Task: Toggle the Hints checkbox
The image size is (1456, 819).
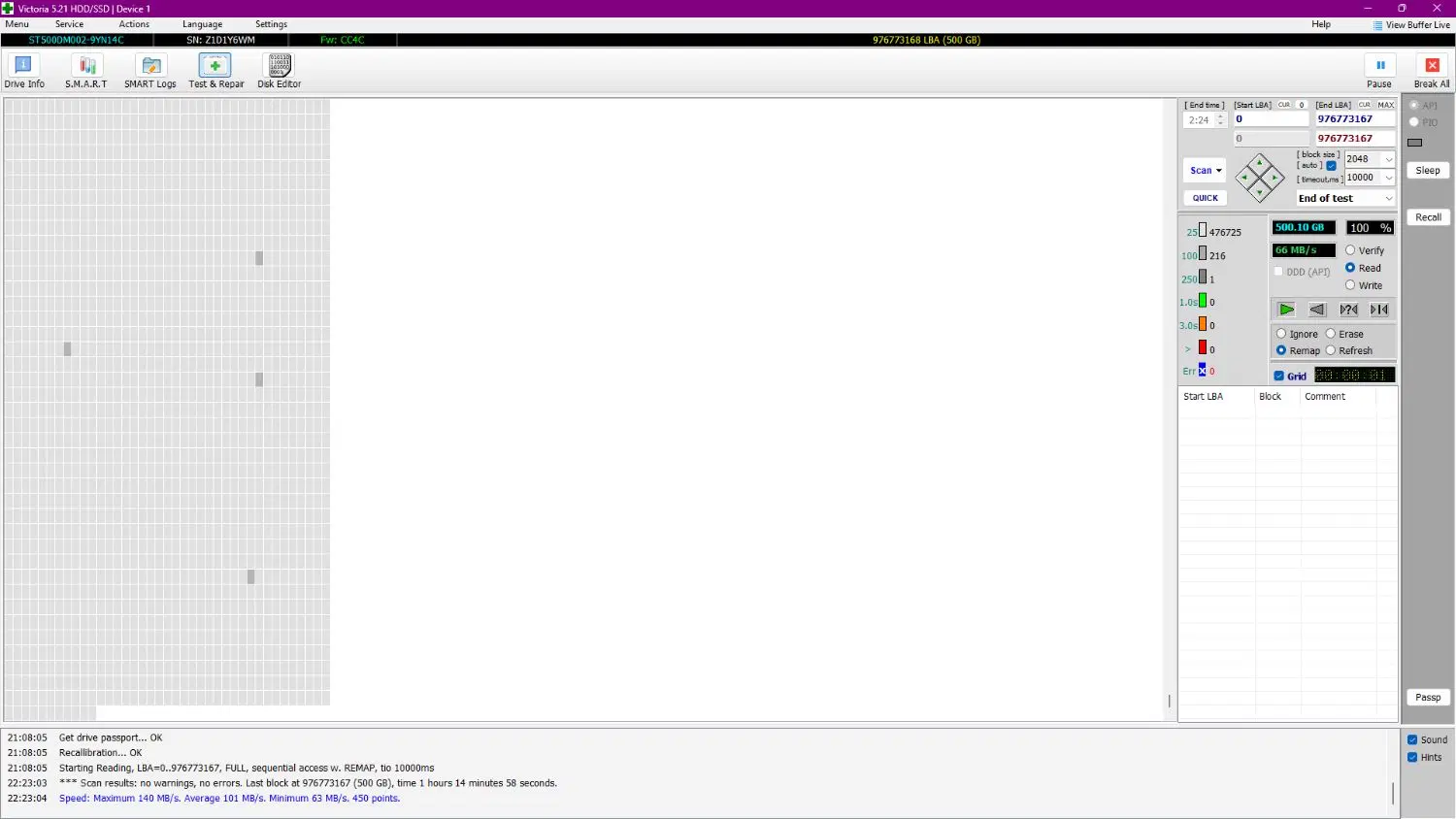Action: (1412, 757)
